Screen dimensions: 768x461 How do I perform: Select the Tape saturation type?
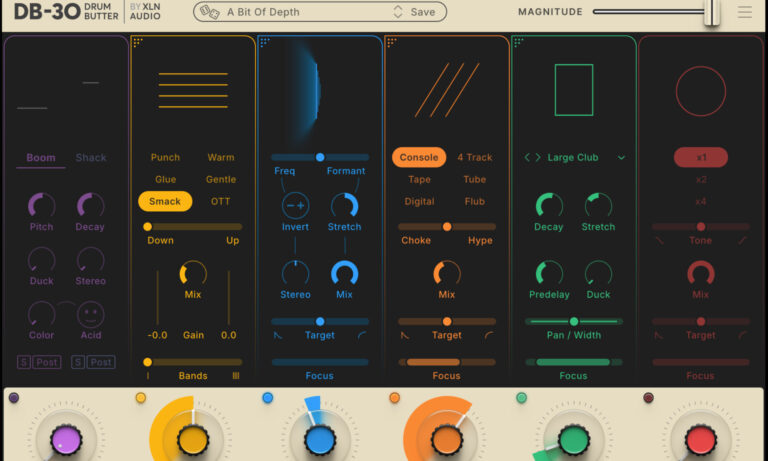(419, 179)
